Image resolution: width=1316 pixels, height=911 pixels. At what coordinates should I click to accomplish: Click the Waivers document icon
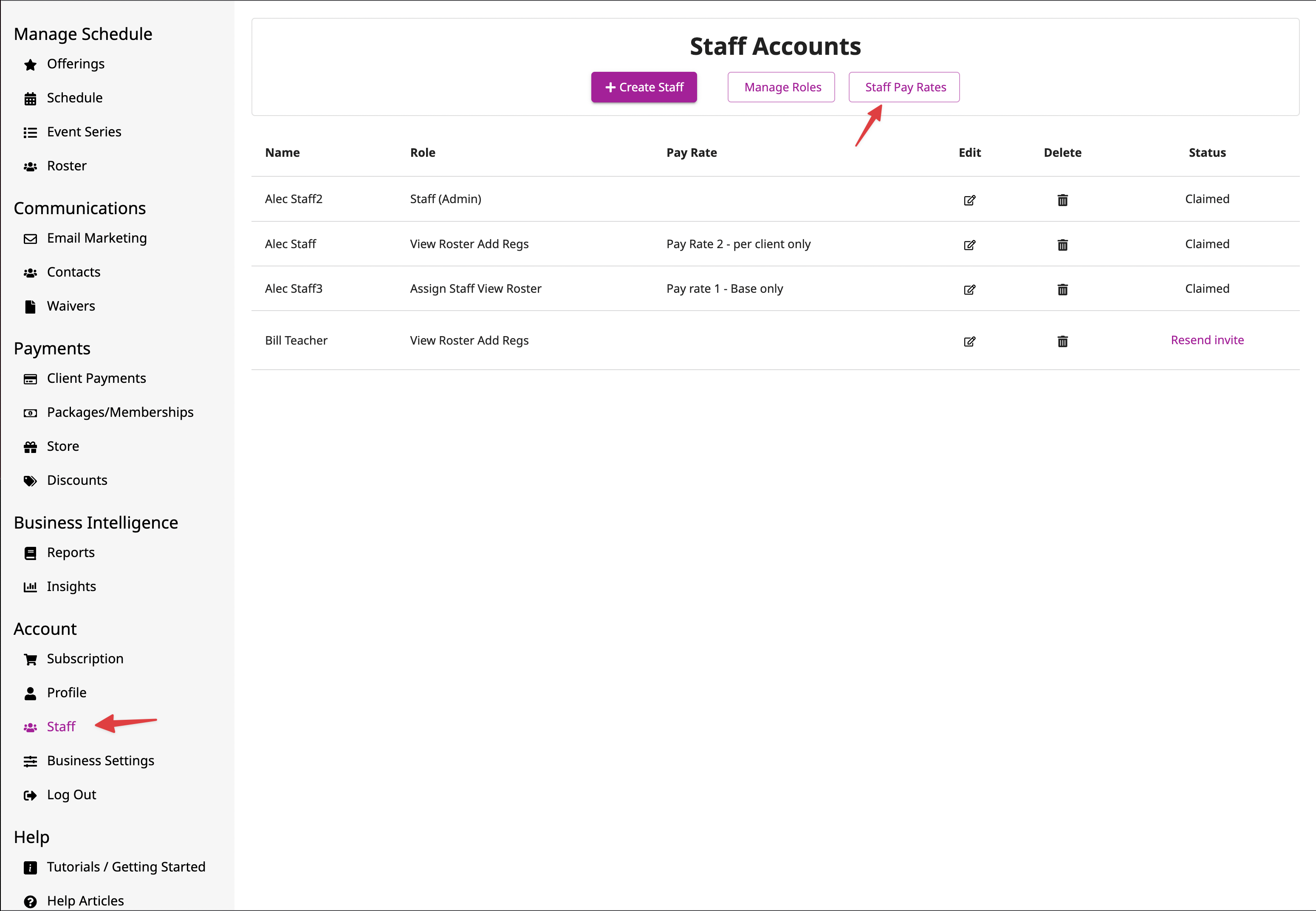[x=31, y=306]
